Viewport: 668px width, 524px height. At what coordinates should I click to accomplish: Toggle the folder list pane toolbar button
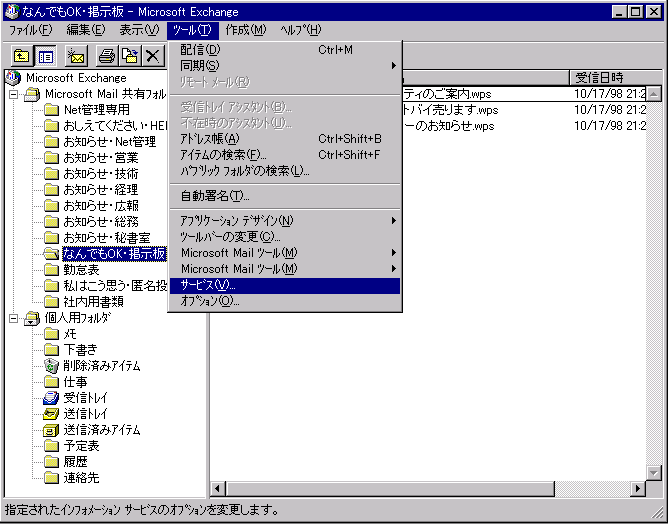[45, 56]
